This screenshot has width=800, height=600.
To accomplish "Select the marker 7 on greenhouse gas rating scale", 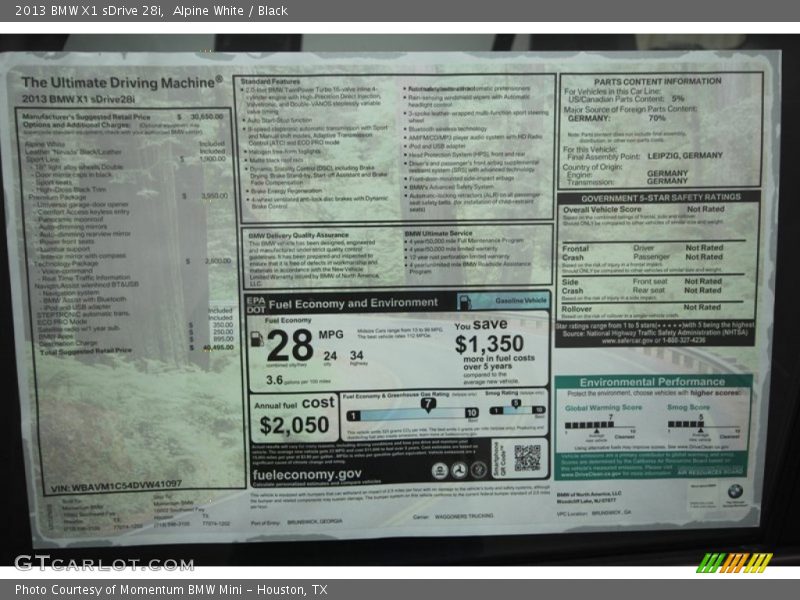I will 428,405.
